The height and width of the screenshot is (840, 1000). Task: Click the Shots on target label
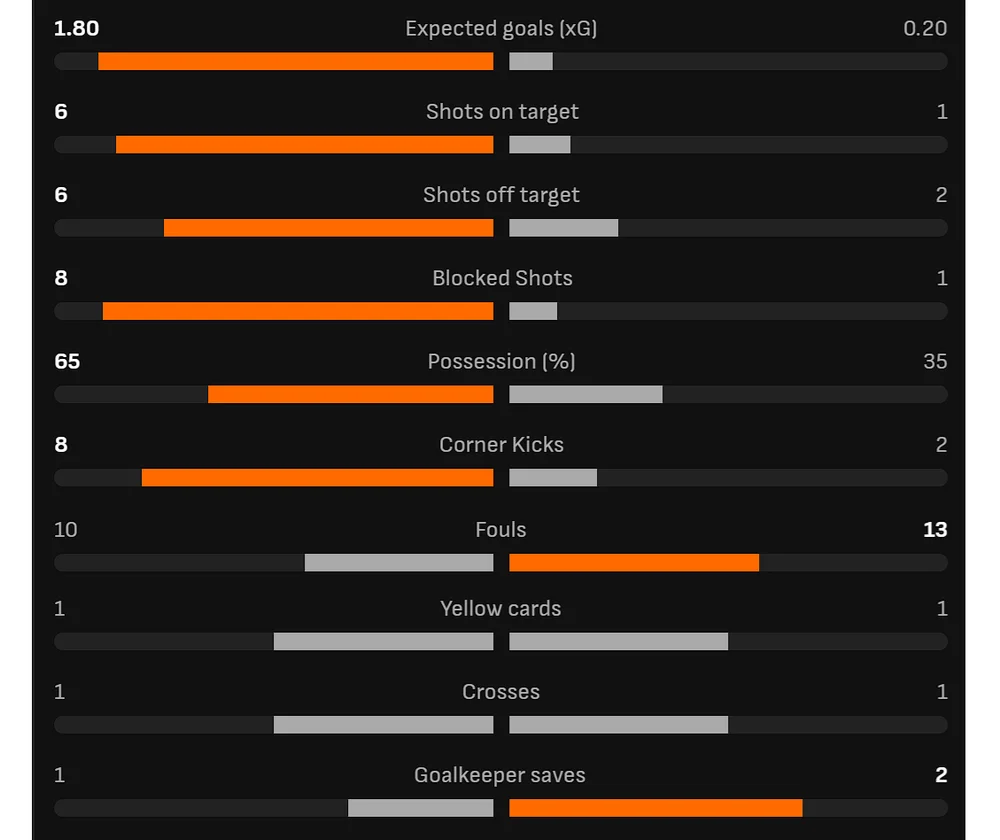coord(502,112)
